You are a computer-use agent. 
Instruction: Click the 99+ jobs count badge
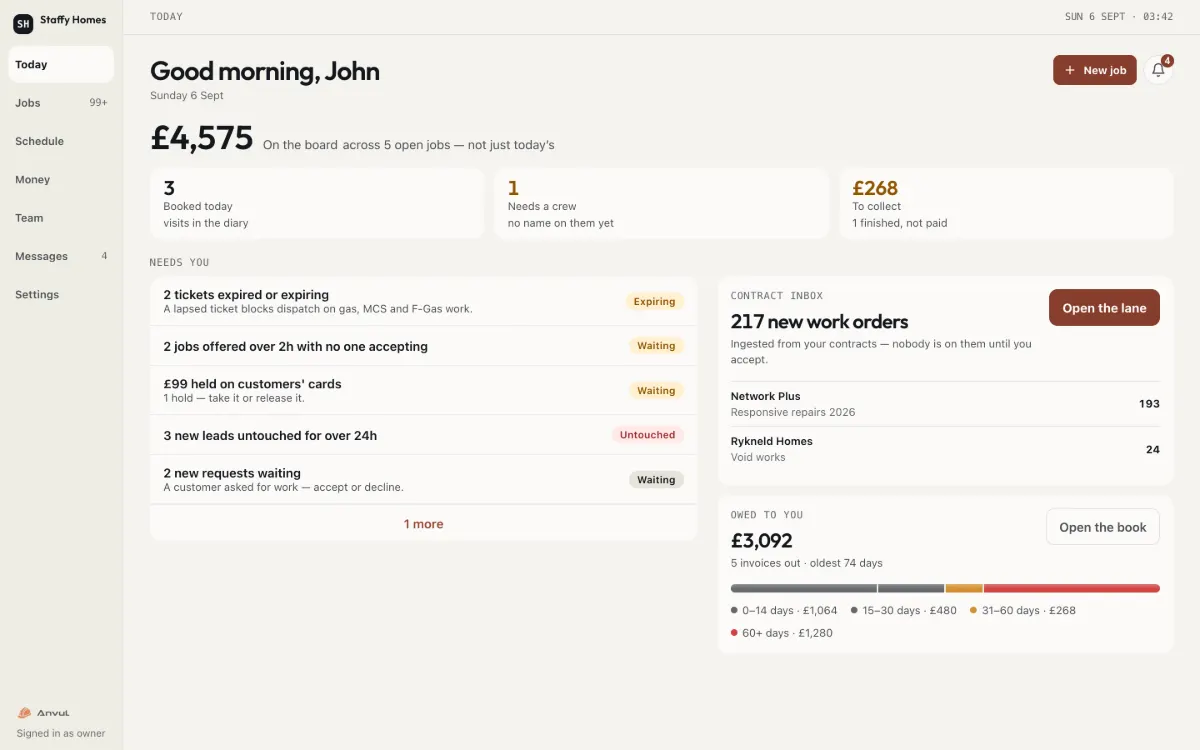[x=98, y=103]
